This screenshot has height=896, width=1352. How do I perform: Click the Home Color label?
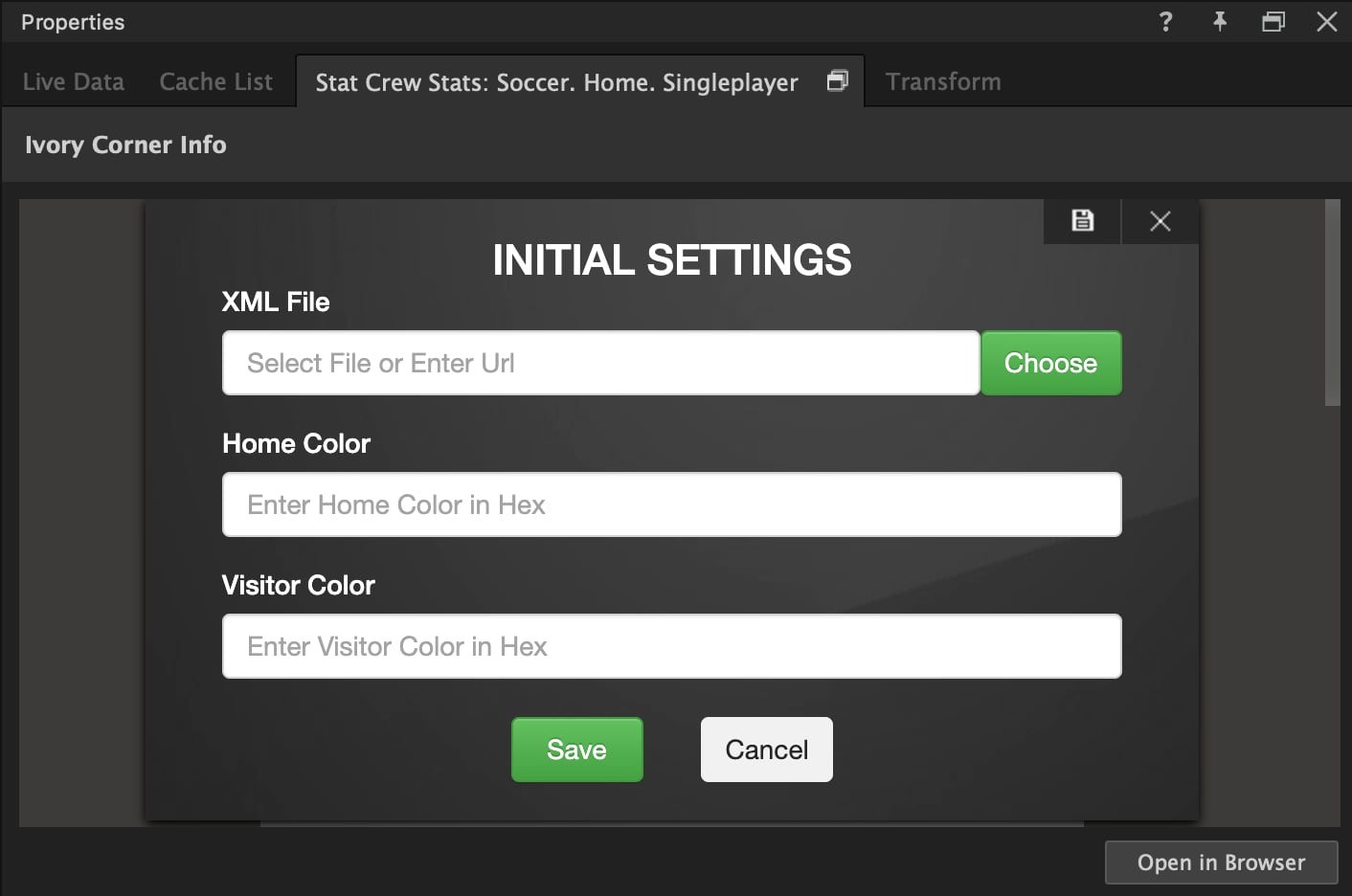(x=296, y=443)
